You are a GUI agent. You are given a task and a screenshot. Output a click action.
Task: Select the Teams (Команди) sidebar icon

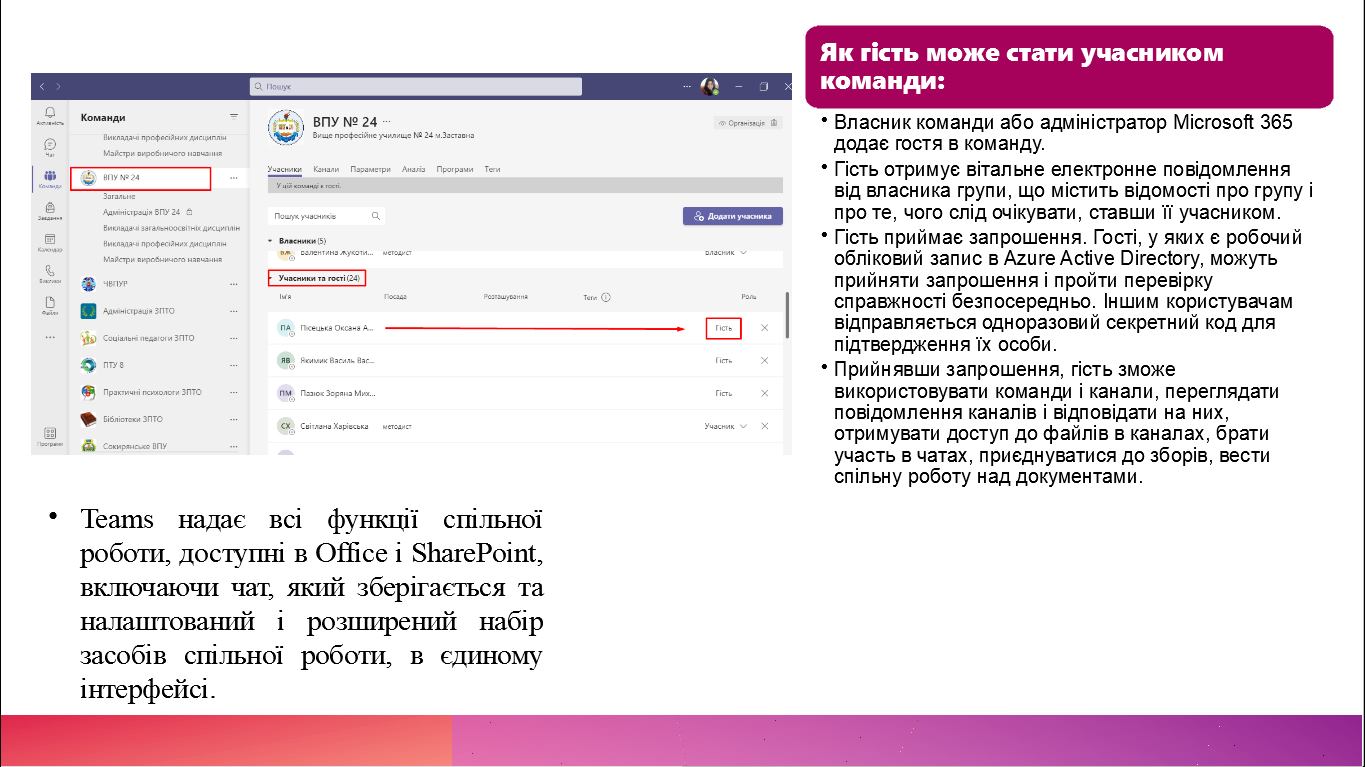(50, 179)
